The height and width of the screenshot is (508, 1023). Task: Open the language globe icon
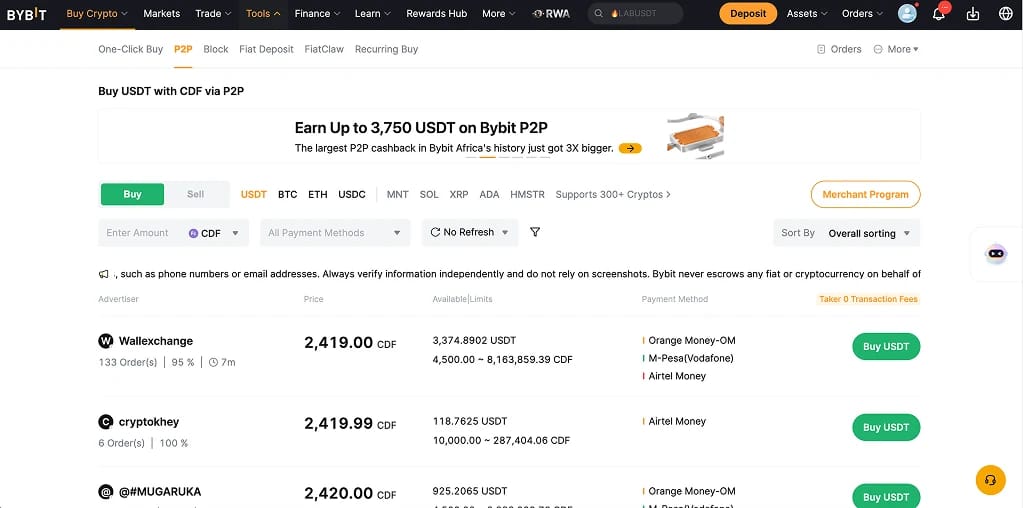[x=1005, y=14]
